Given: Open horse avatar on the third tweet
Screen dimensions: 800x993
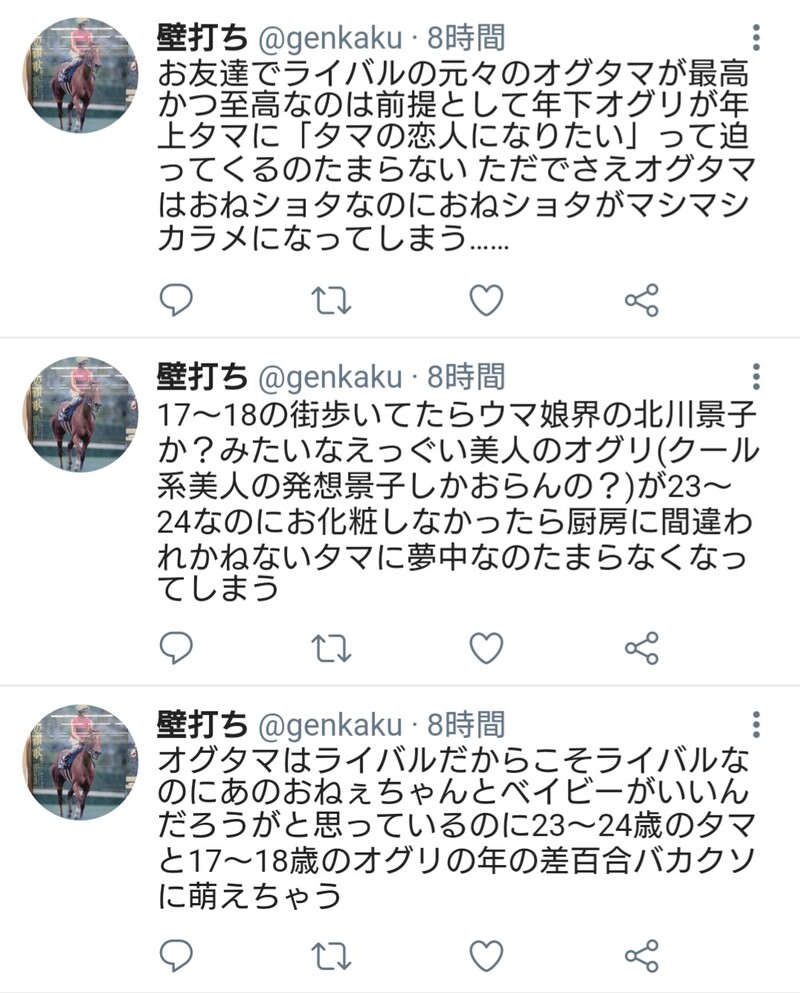Looking at the screenshot, I should 80,762.
